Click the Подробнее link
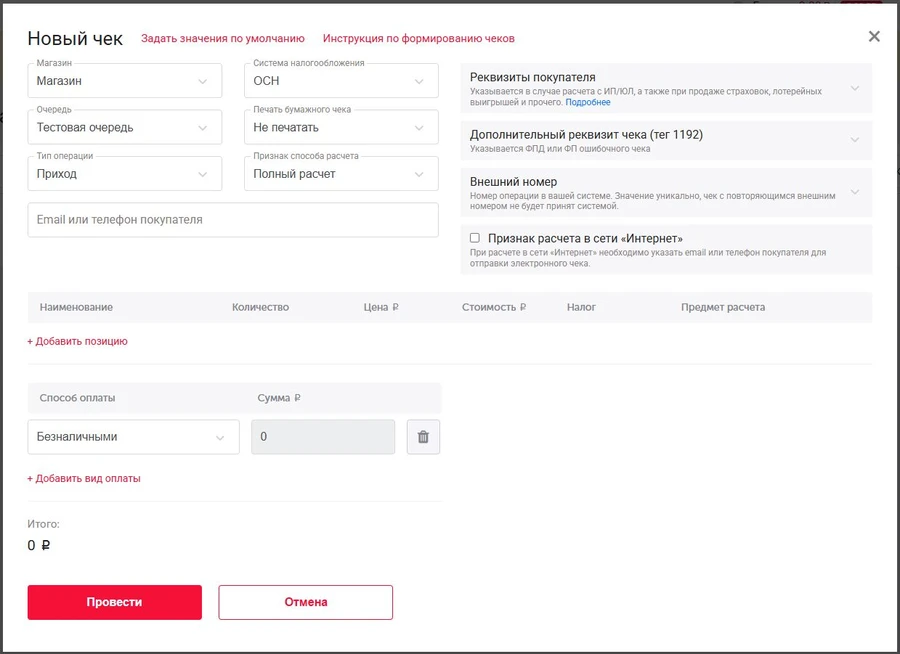The width and height of the screenshot is (900, 654). pyautogui.click(x=588, y=103)
